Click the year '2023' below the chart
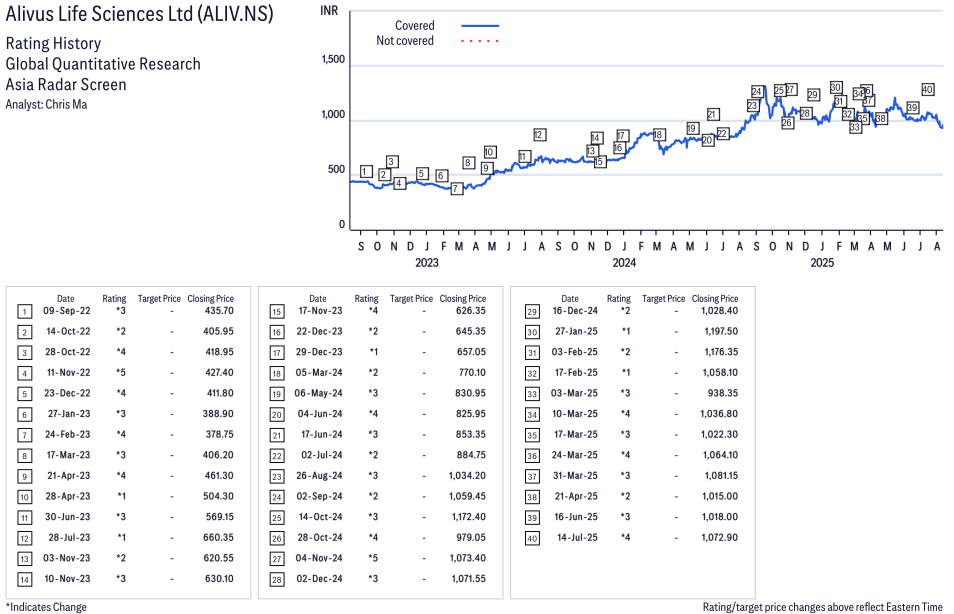Screen dimensions: 954x614 coord(427,262)
